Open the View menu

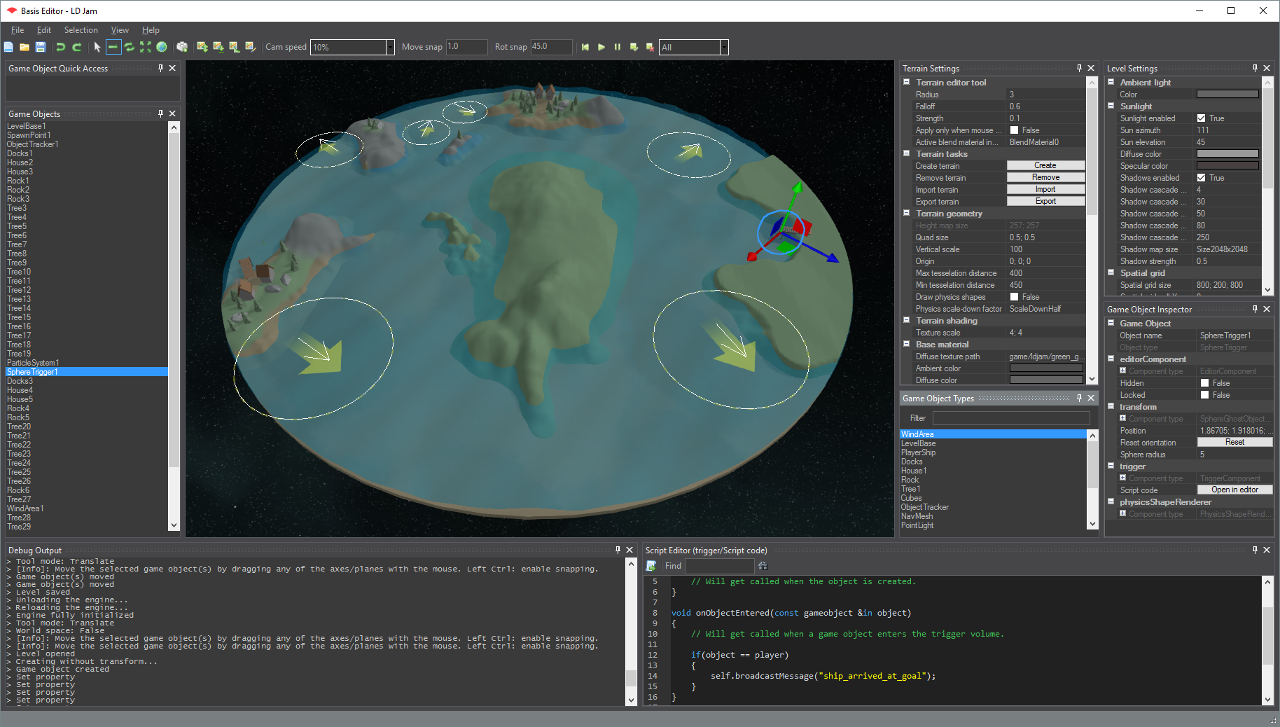pos(120,30)
